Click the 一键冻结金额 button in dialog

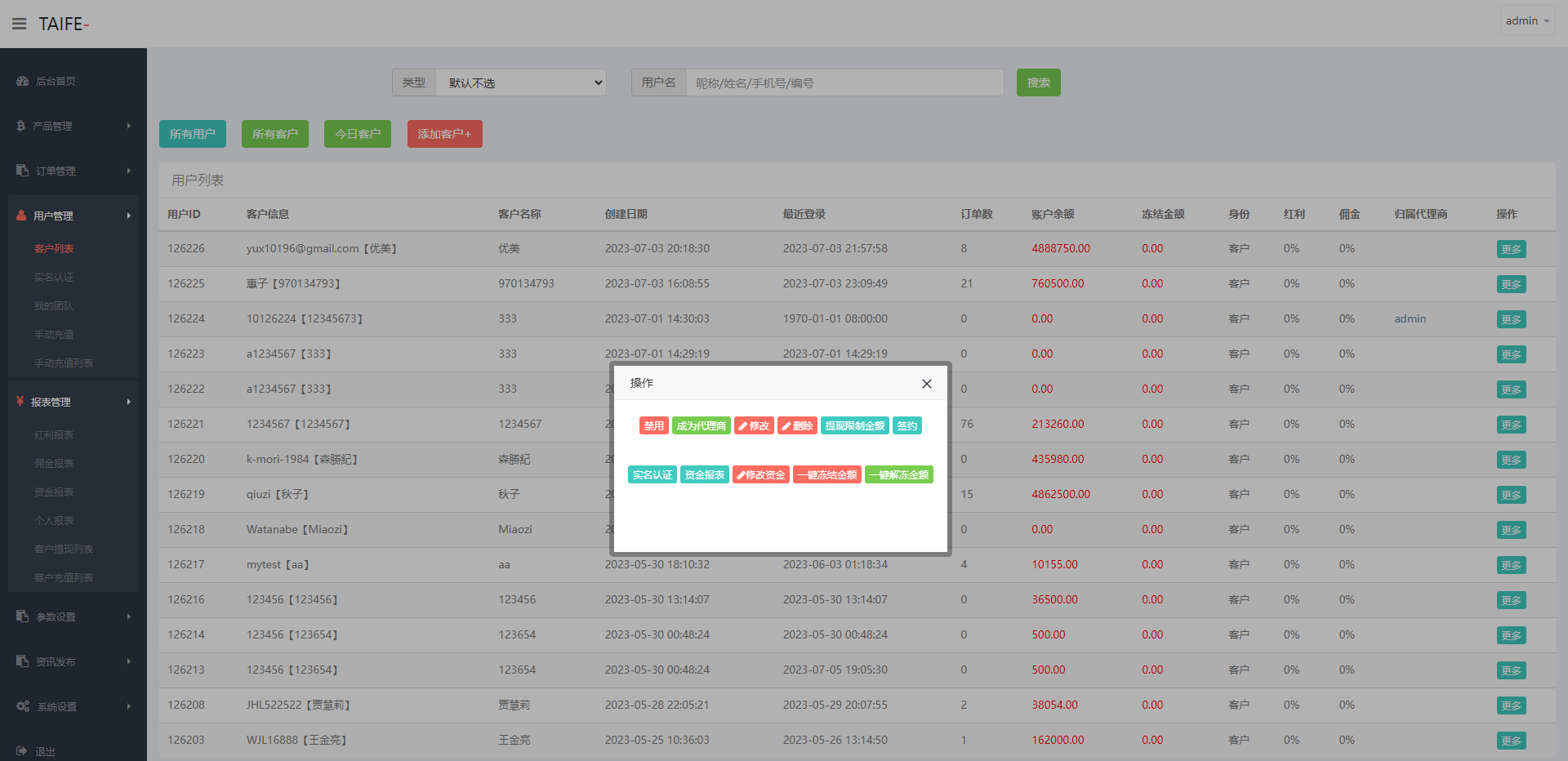[827, 474]
